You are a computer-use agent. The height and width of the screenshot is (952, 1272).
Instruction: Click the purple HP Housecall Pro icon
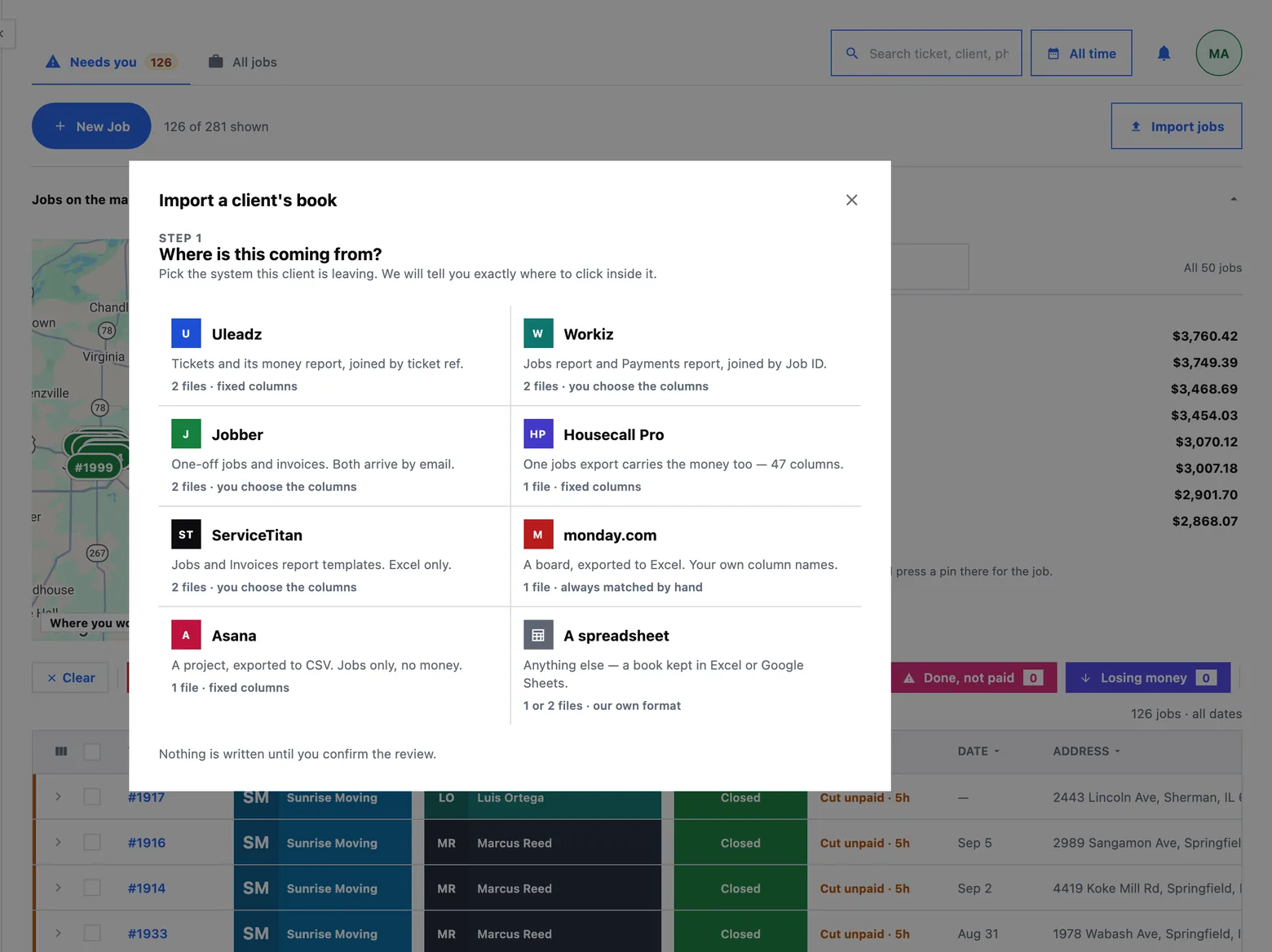pos(538,434)
